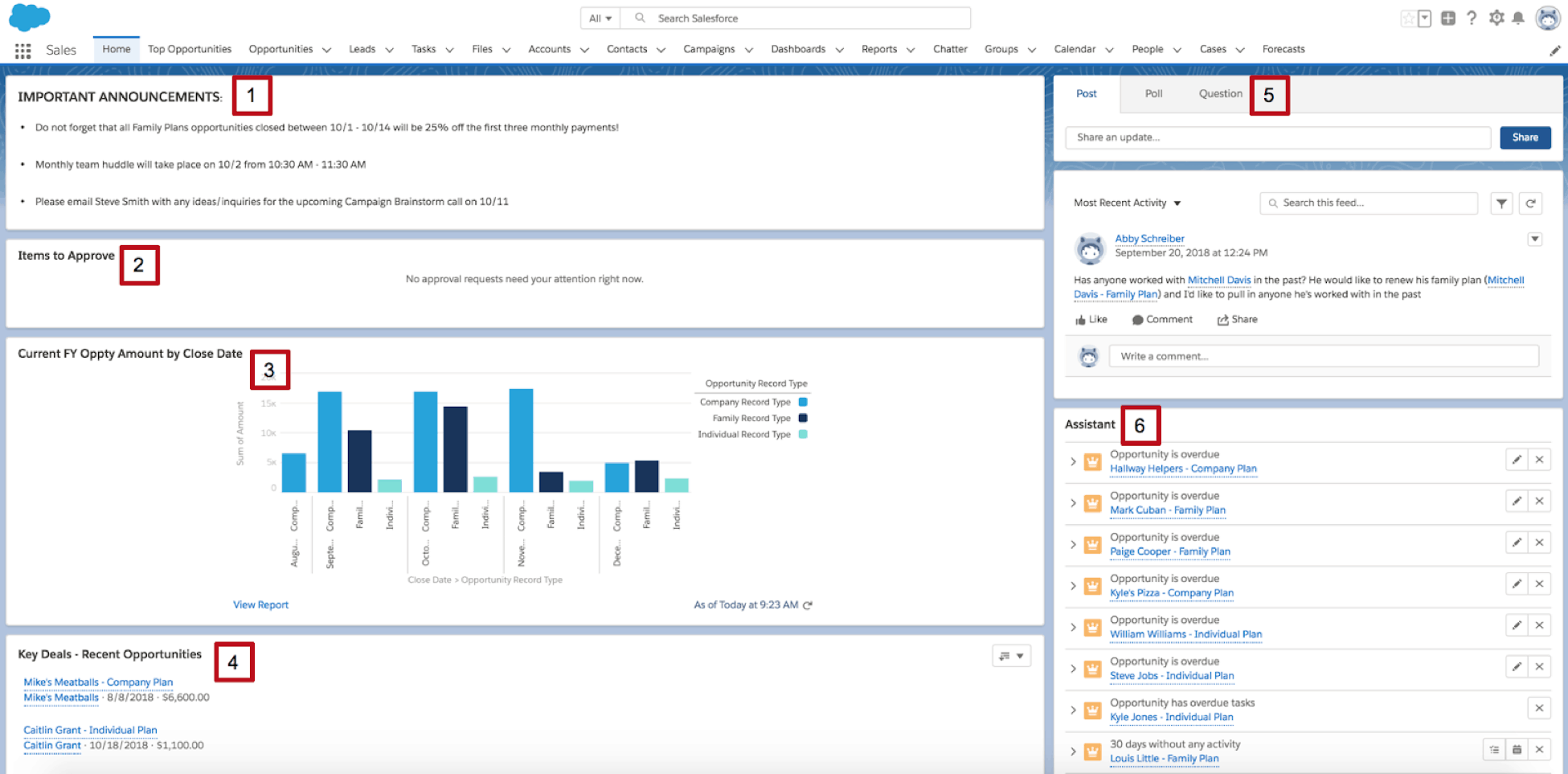Click the Search Salesforce field
Screen dimensions: 1568x774
click(796, 18)
